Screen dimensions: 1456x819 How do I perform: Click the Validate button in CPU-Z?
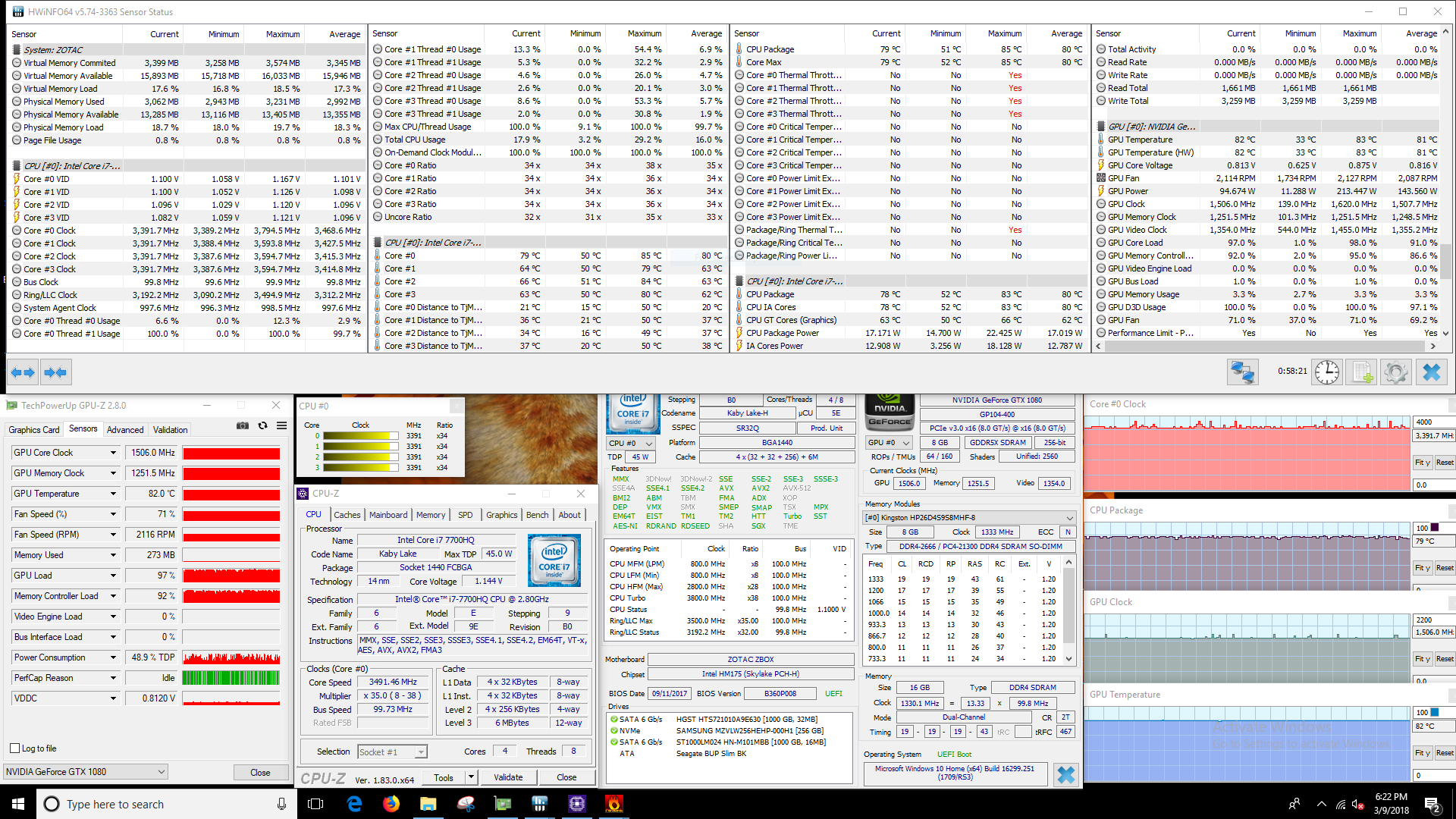point(507,777)
